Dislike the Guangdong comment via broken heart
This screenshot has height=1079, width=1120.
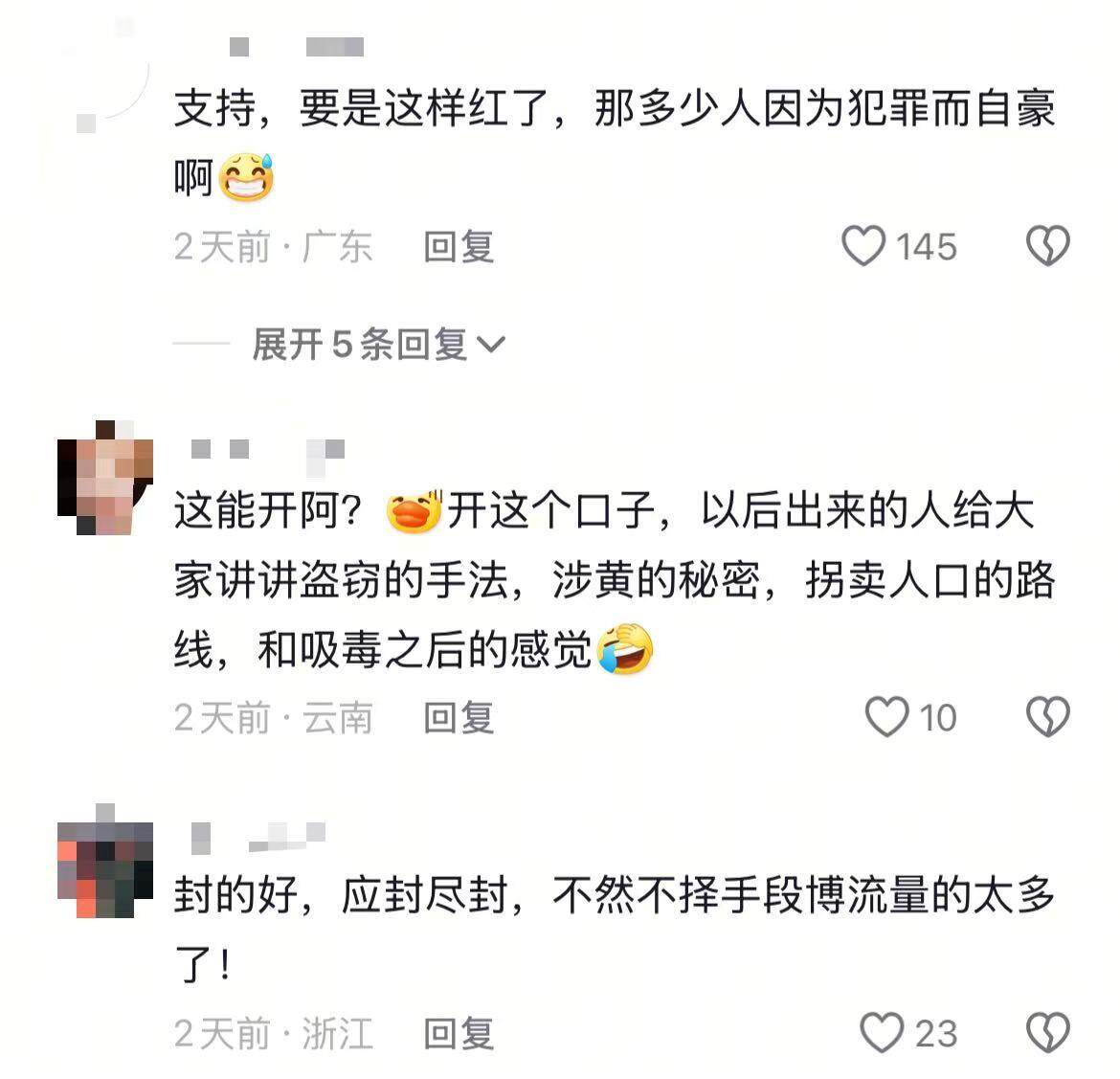click(x=1048, y=246)
